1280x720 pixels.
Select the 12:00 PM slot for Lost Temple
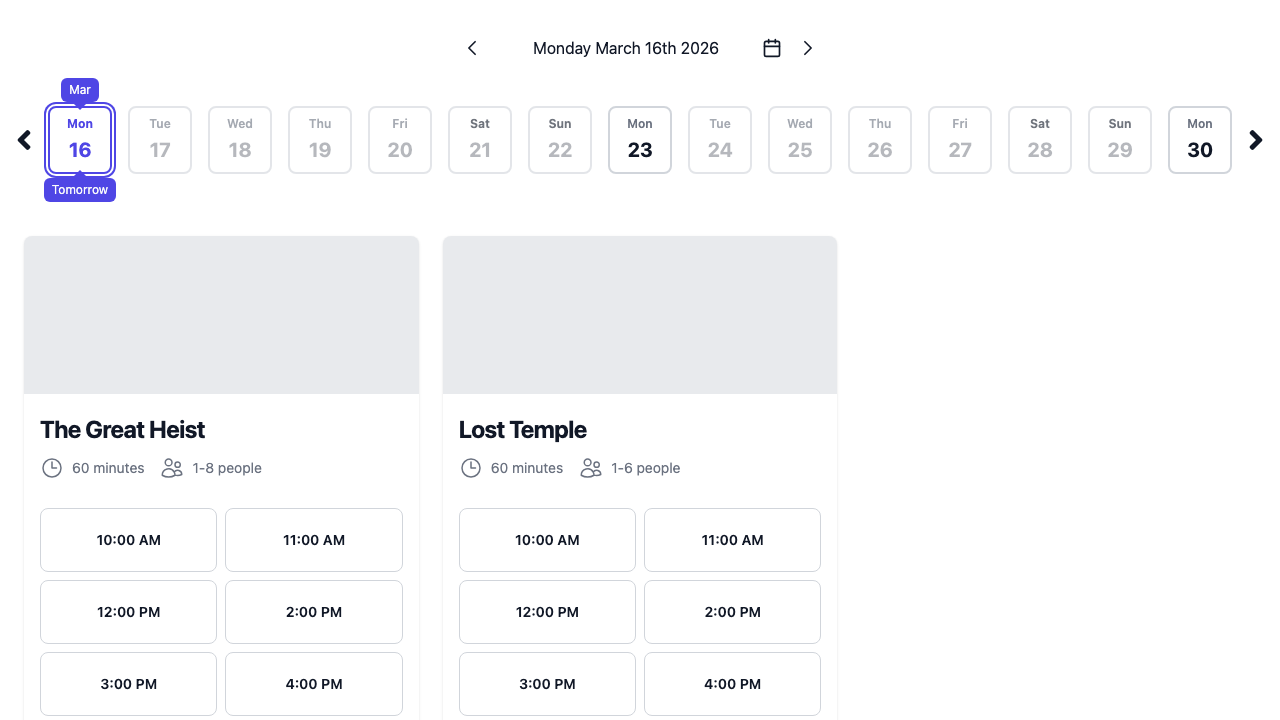click(547, 612)
